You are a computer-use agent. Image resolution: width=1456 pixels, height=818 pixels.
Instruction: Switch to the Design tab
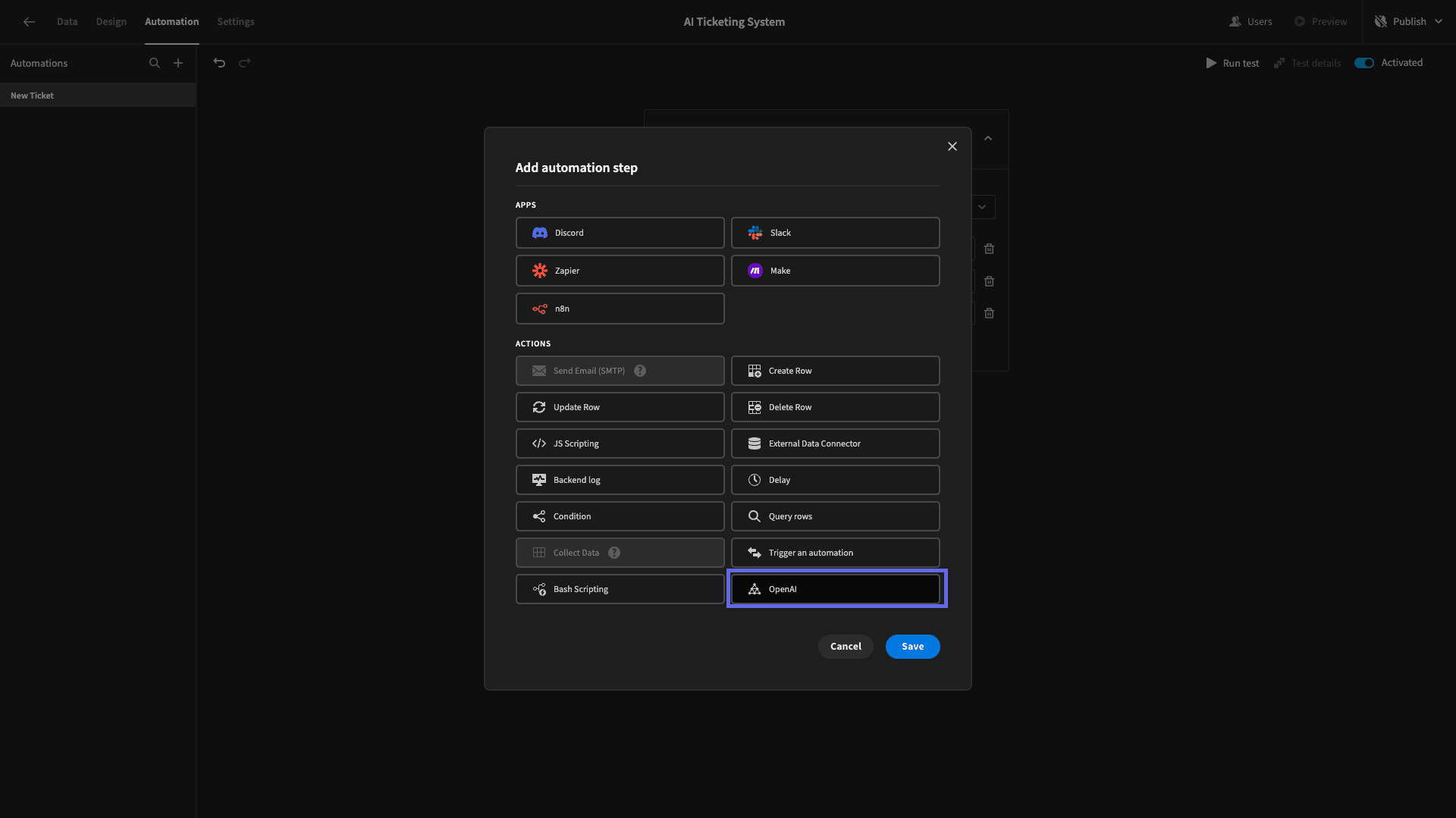111,21
